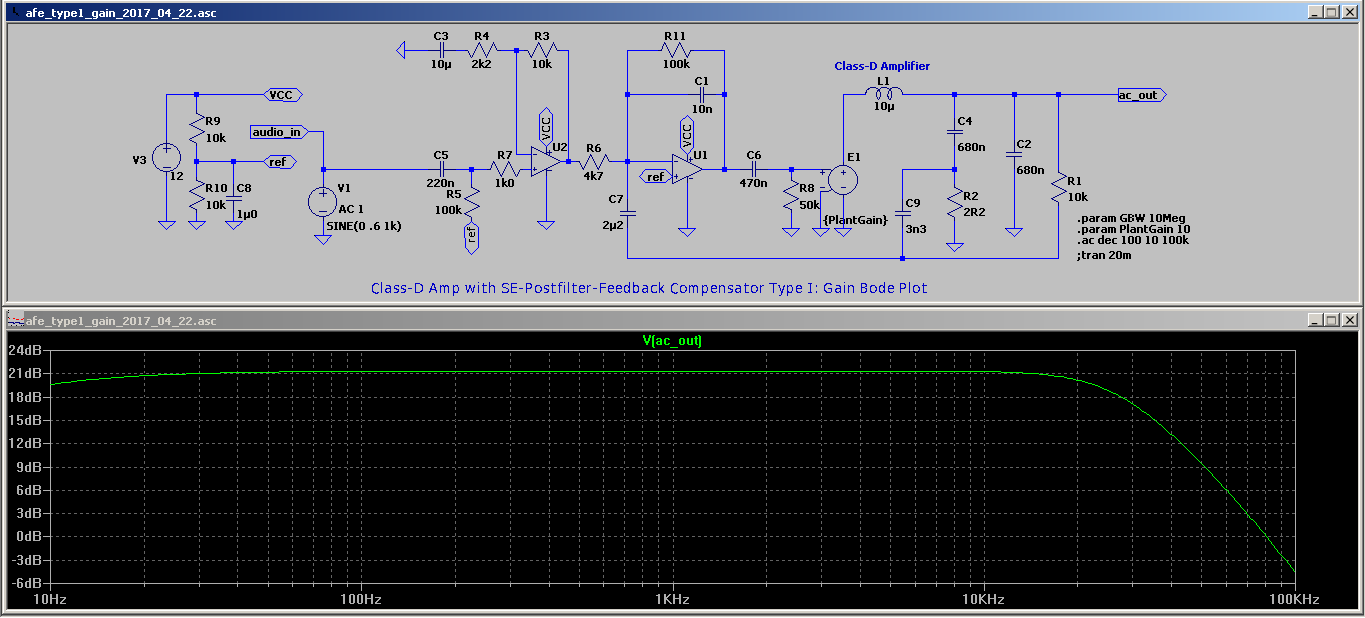Select the E1 controlled source symbol

pyautogui.click(x=842, y=180)
